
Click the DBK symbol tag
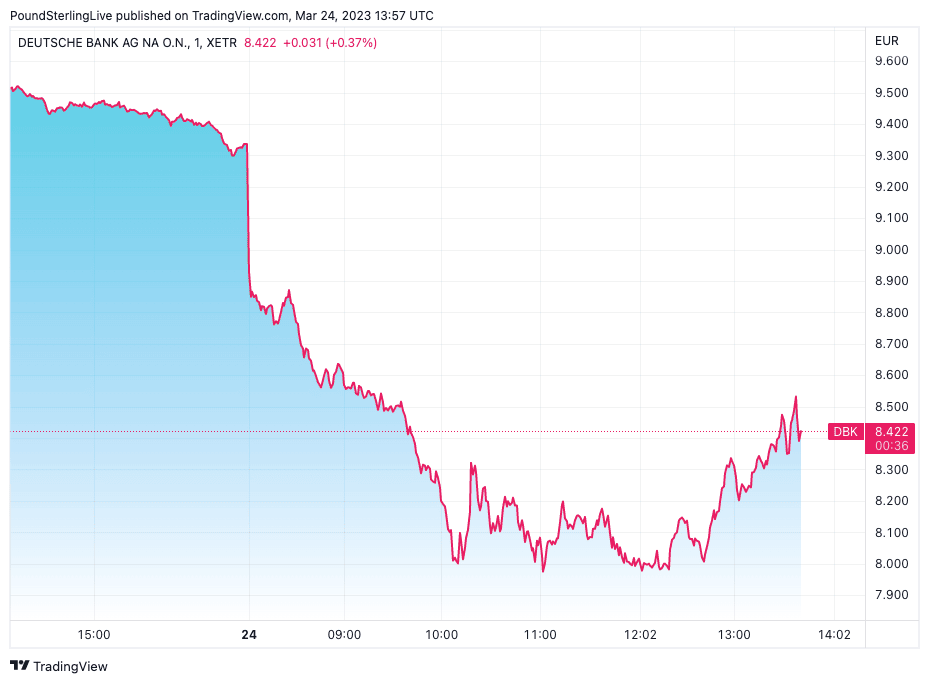(847, 432)
